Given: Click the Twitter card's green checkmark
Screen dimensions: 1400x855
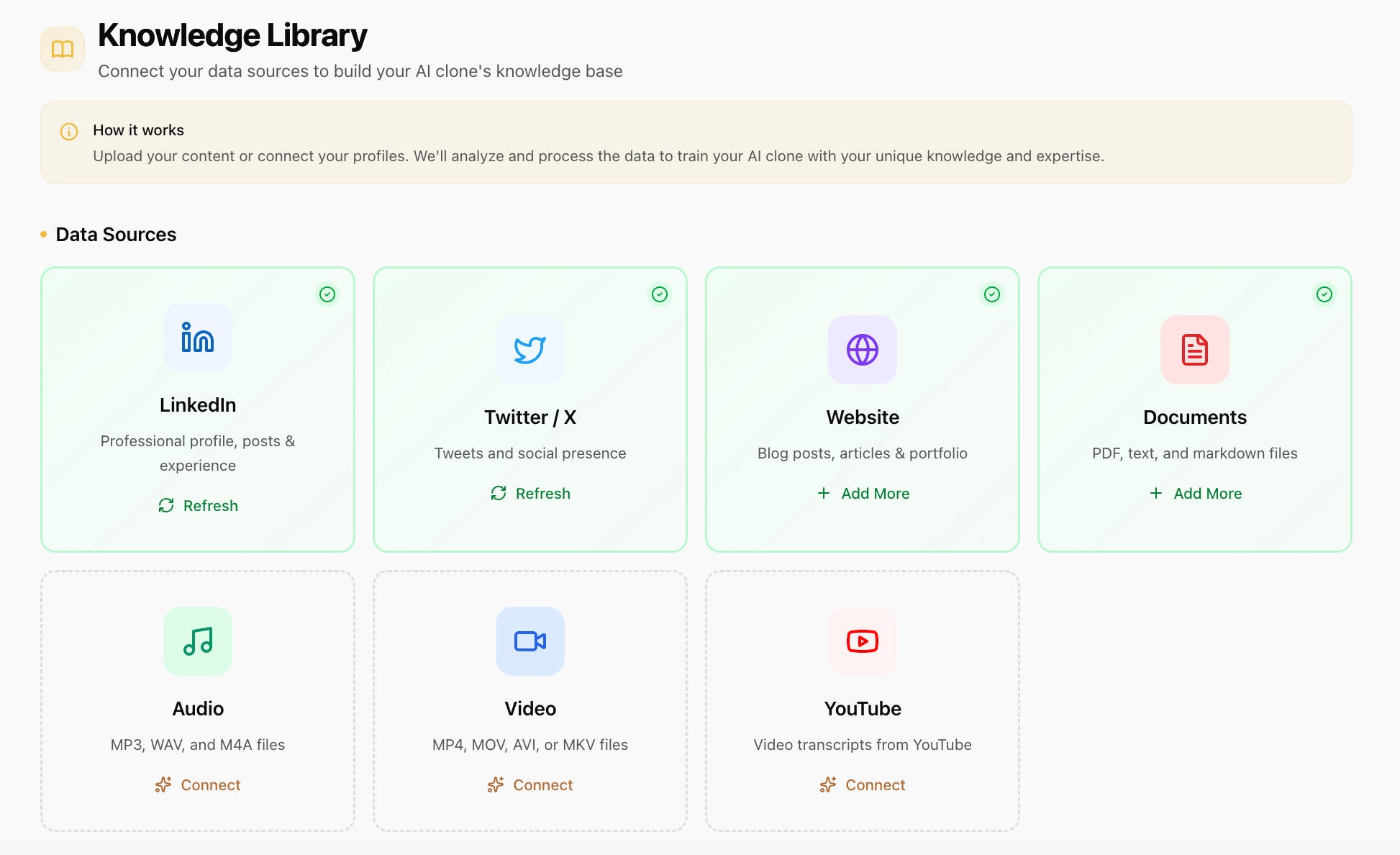Looking at the screenshot, I should pos(660,294).
